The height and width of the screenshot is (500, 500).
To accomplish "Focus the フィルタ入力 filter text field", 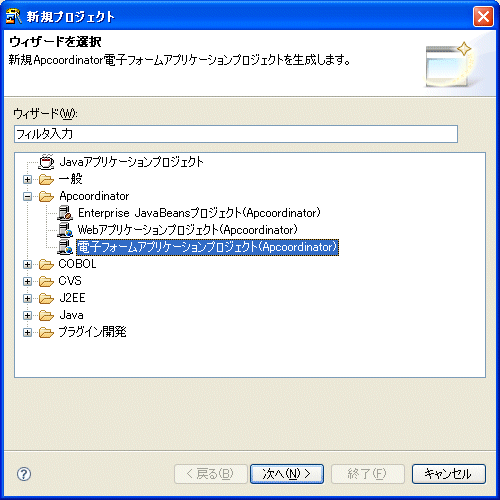I will coord(236,134).
